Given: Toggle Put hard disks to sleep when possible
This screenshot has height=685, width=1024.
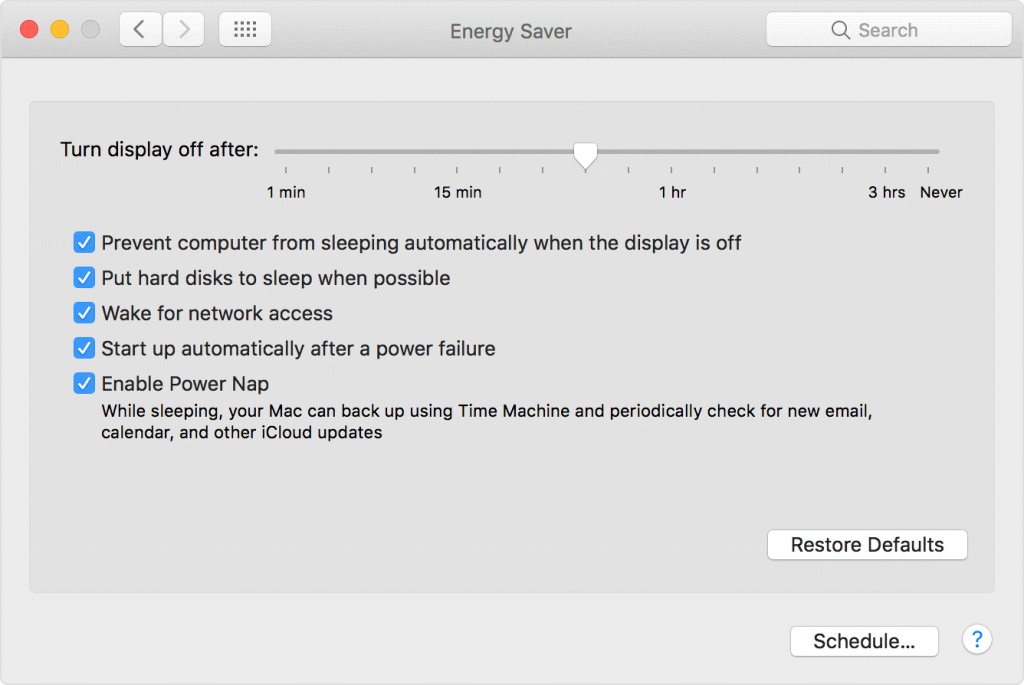Looking at the screenshot, I should coord(84,278).
